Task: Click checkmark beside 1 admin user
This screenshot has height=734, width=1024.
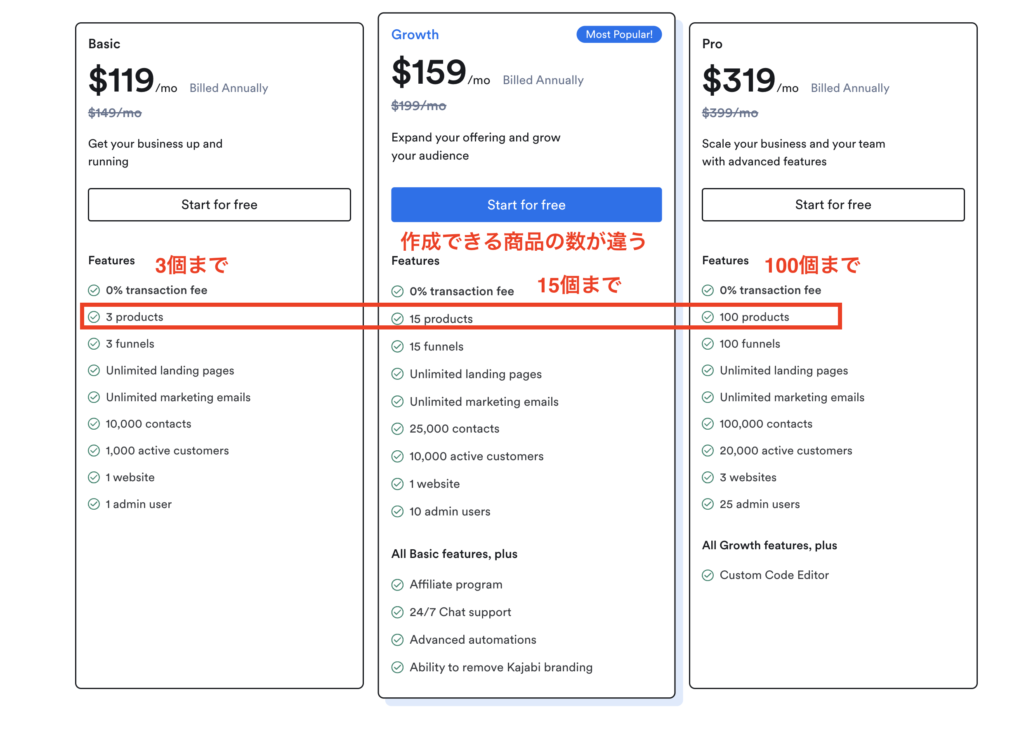Action: 94,504
